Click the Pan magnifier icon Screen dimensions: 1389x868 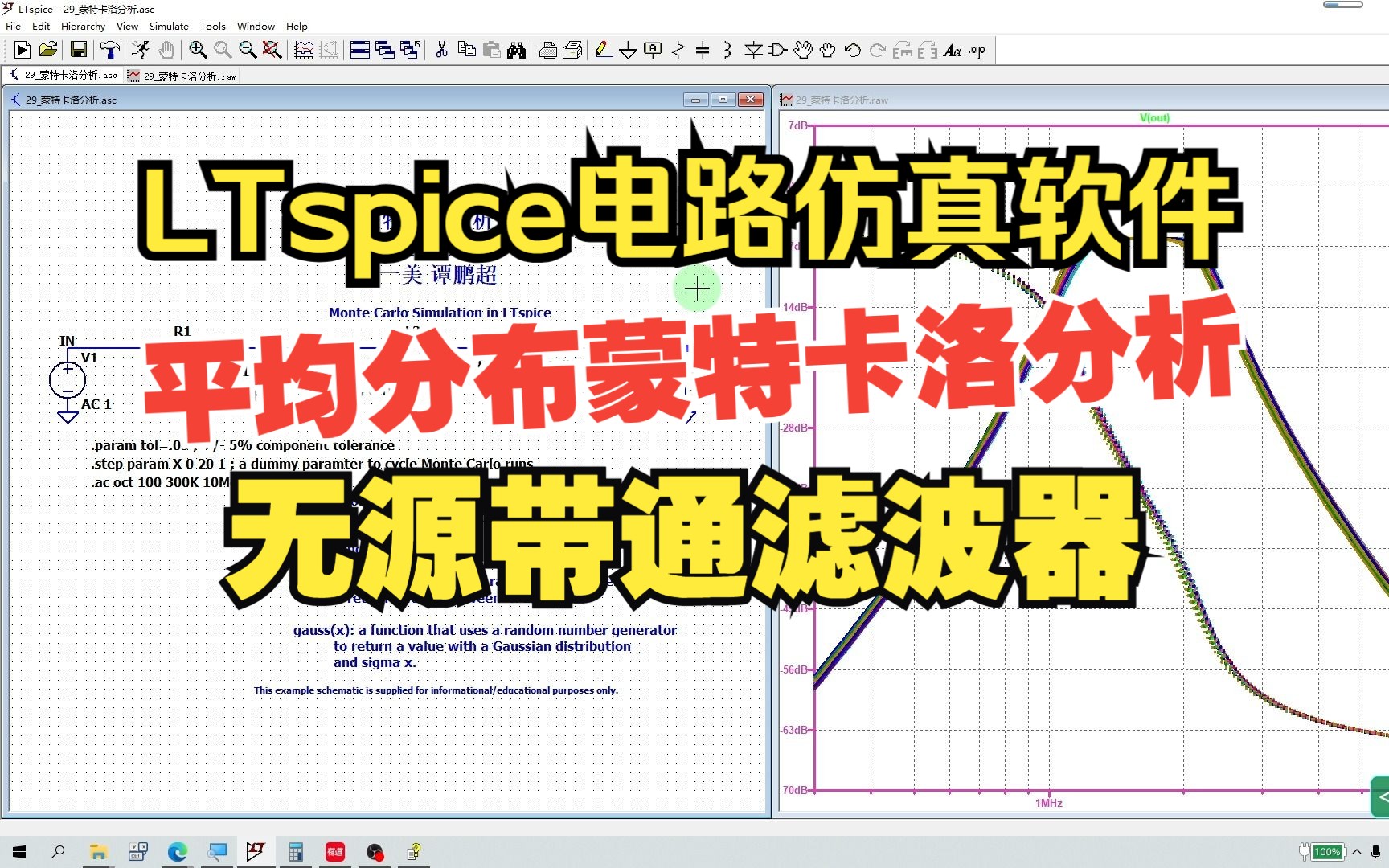coord(223,51)
